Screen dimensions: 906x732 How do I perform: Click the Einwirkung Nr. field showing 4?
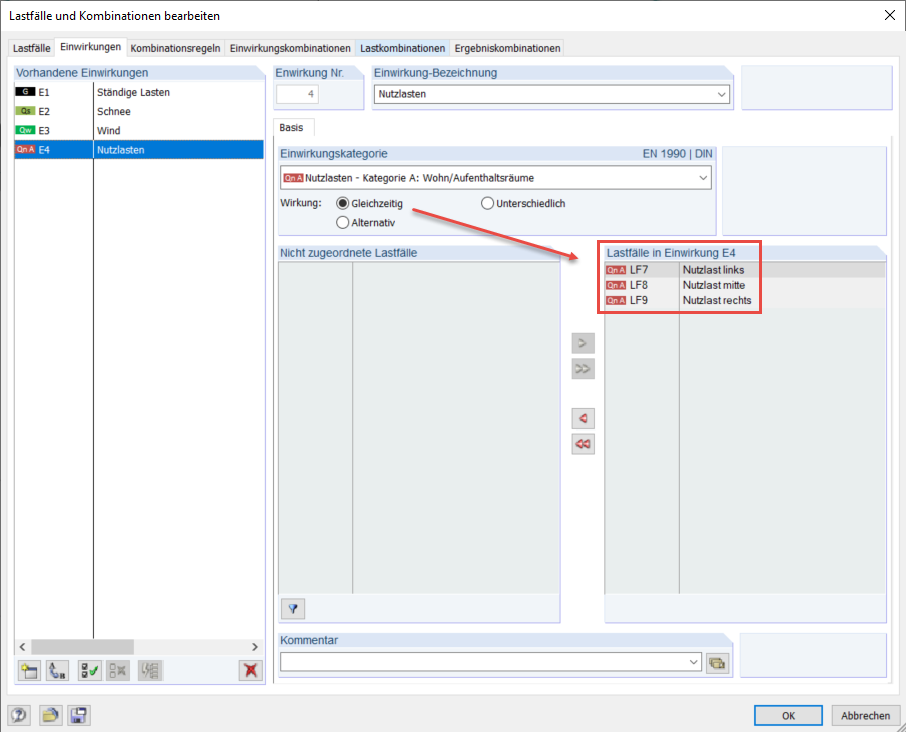coord(297,94)
